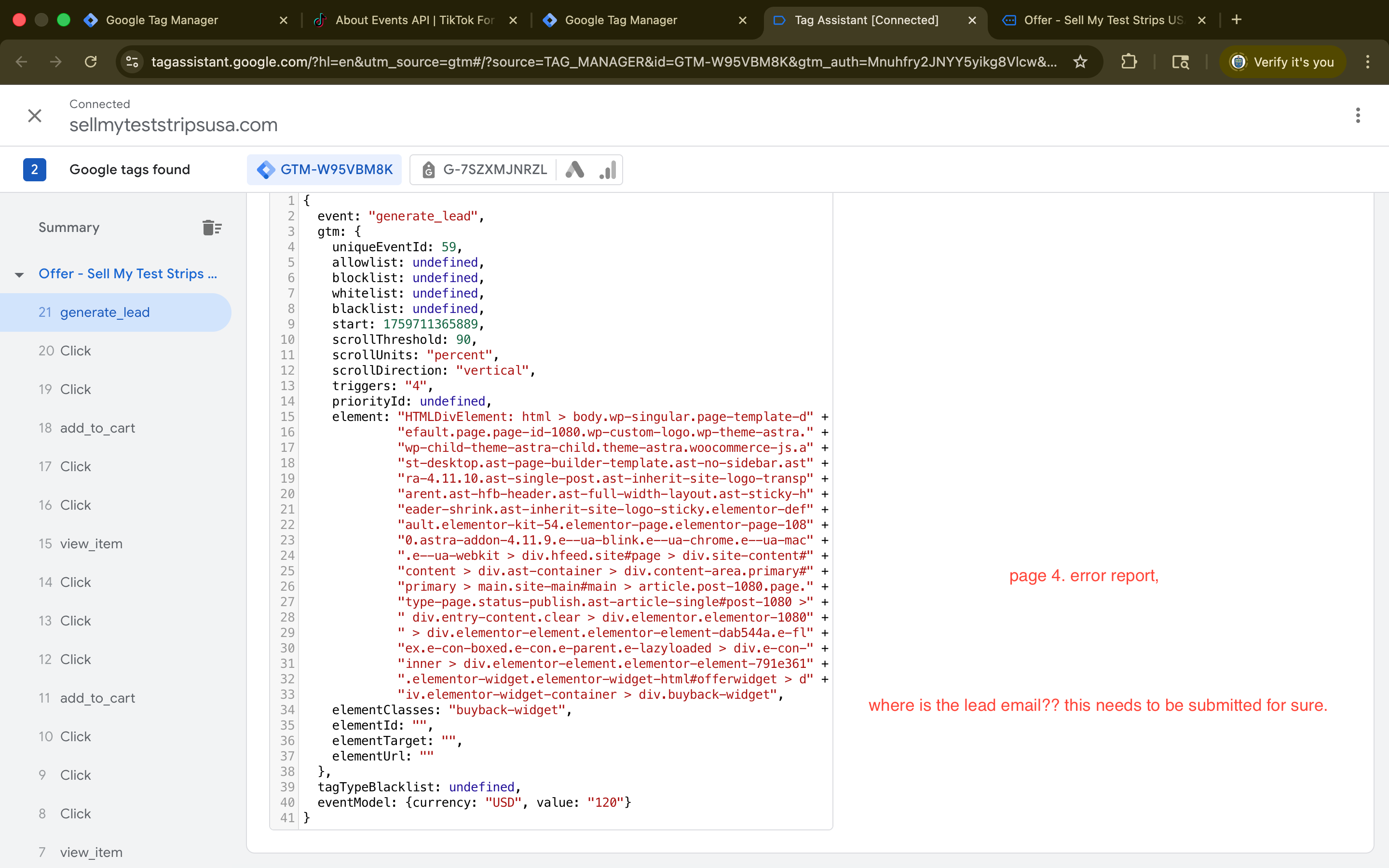Select event 10 Click

[x=115, y=736]
